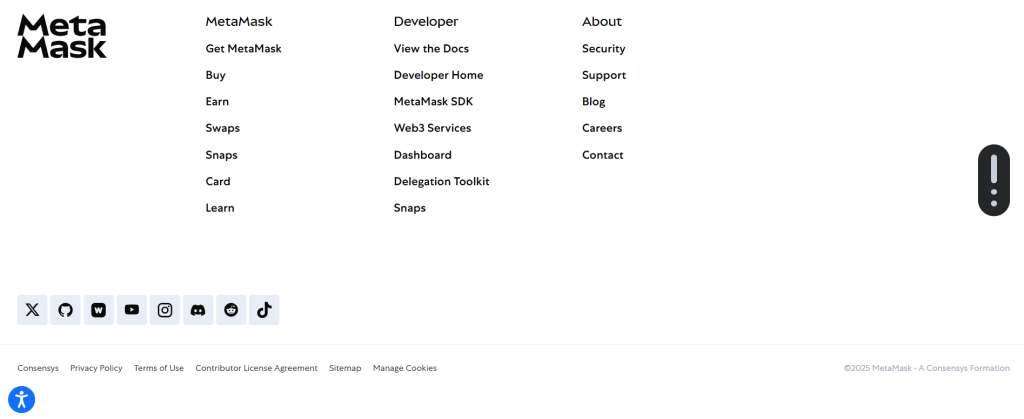Visit the Developer Home link
The image size is (1024, 419).
tap(439, 75)
